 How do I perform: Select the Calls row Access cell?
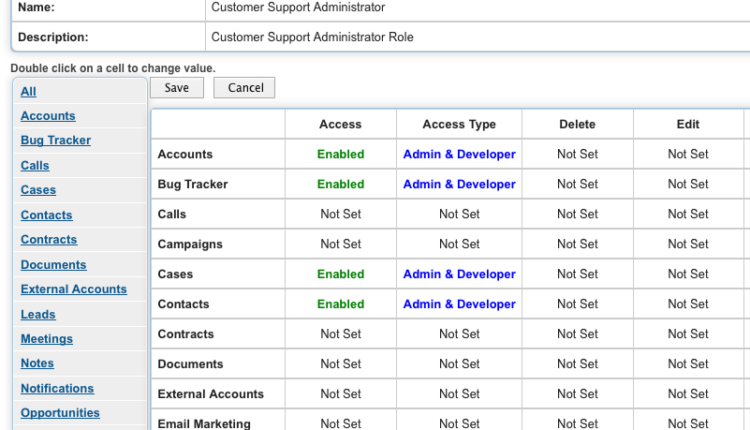click(340, 214)
